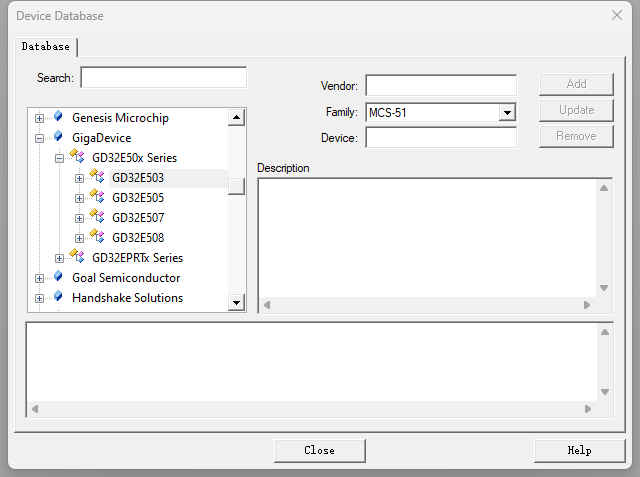Click the device tree scroll down arrow
Viewport: 640px width, 477px height.
point(236,303)
